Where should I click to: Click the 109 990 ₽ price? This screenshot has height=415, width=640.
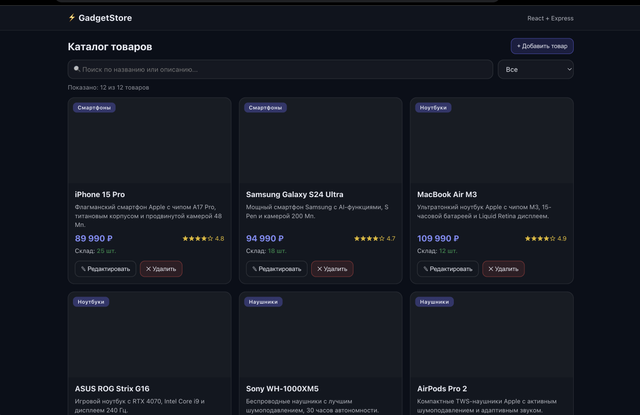coord(438,239)
